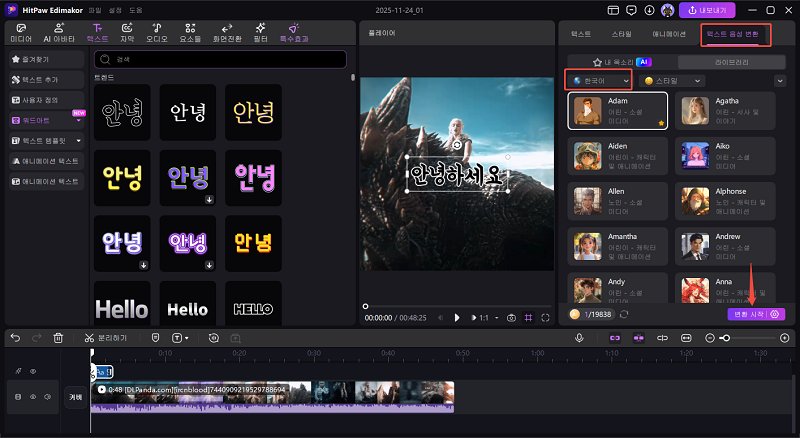
Task: Refresh the credits counter
Action: click(x=624, y=314)
